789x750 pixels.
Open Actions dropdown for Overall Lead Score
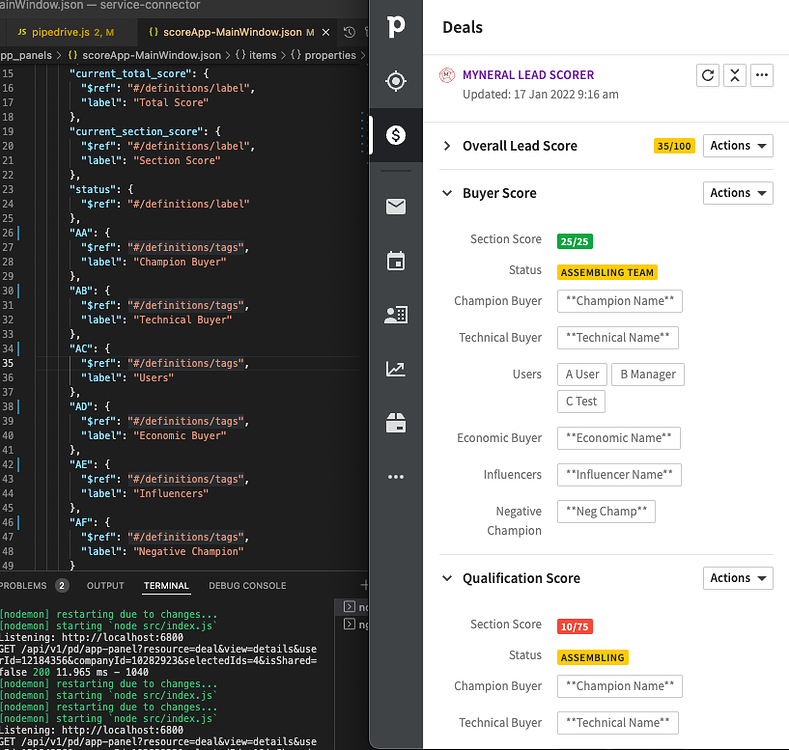click(738, 146)
